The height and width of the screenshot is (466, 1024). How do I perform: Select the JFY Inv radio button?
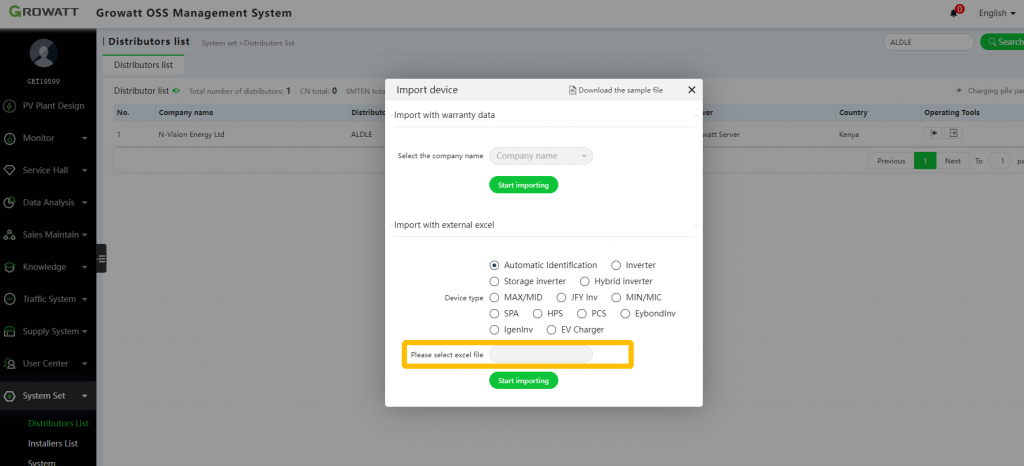pos(562,298)
